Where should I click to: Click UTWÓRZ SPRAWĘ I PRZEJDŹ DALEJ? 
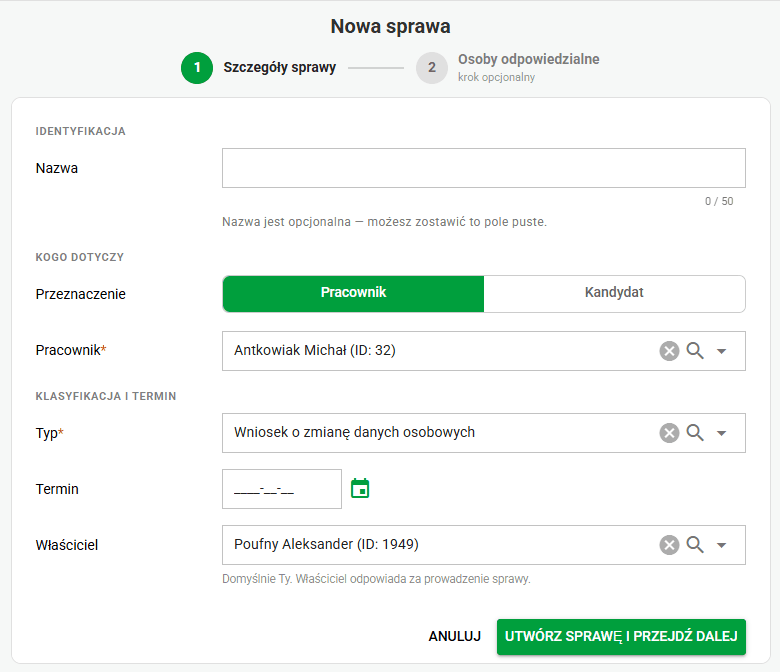(x=621, y=637)
